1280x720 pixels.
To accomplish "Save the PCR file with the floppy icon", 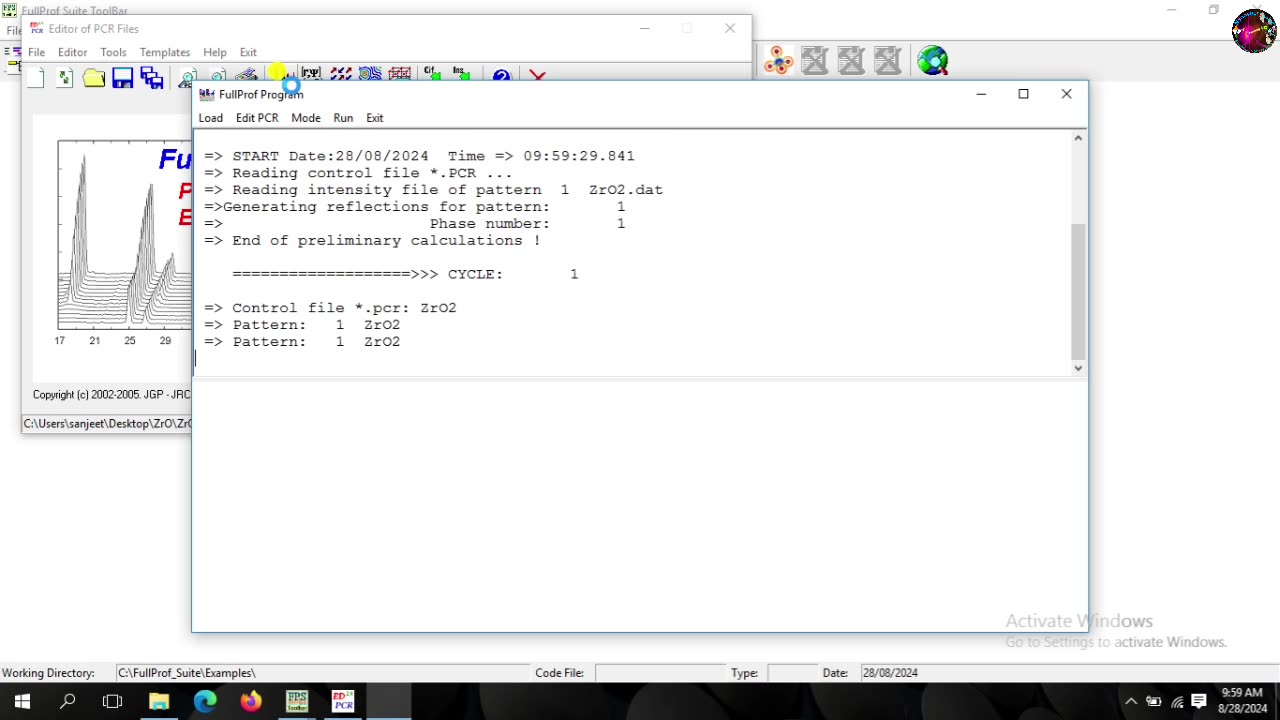I will (123, 77).
